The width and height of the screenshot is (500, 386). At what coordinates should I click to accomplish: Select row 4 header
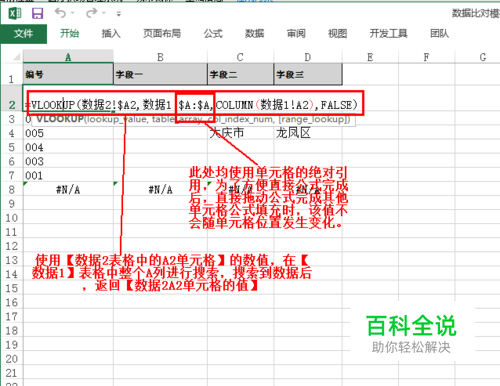pyautogui.click(x=12, y=133)
